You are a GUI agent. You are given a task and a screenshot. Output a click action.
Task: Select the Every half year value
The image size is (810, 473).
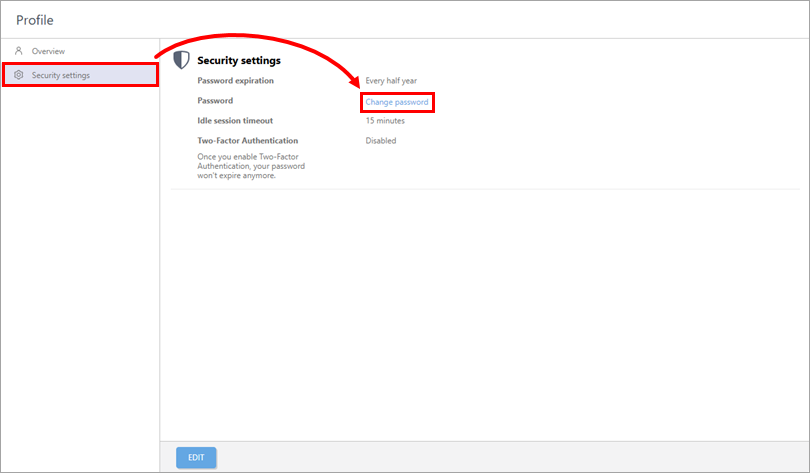tap(391, 80)
